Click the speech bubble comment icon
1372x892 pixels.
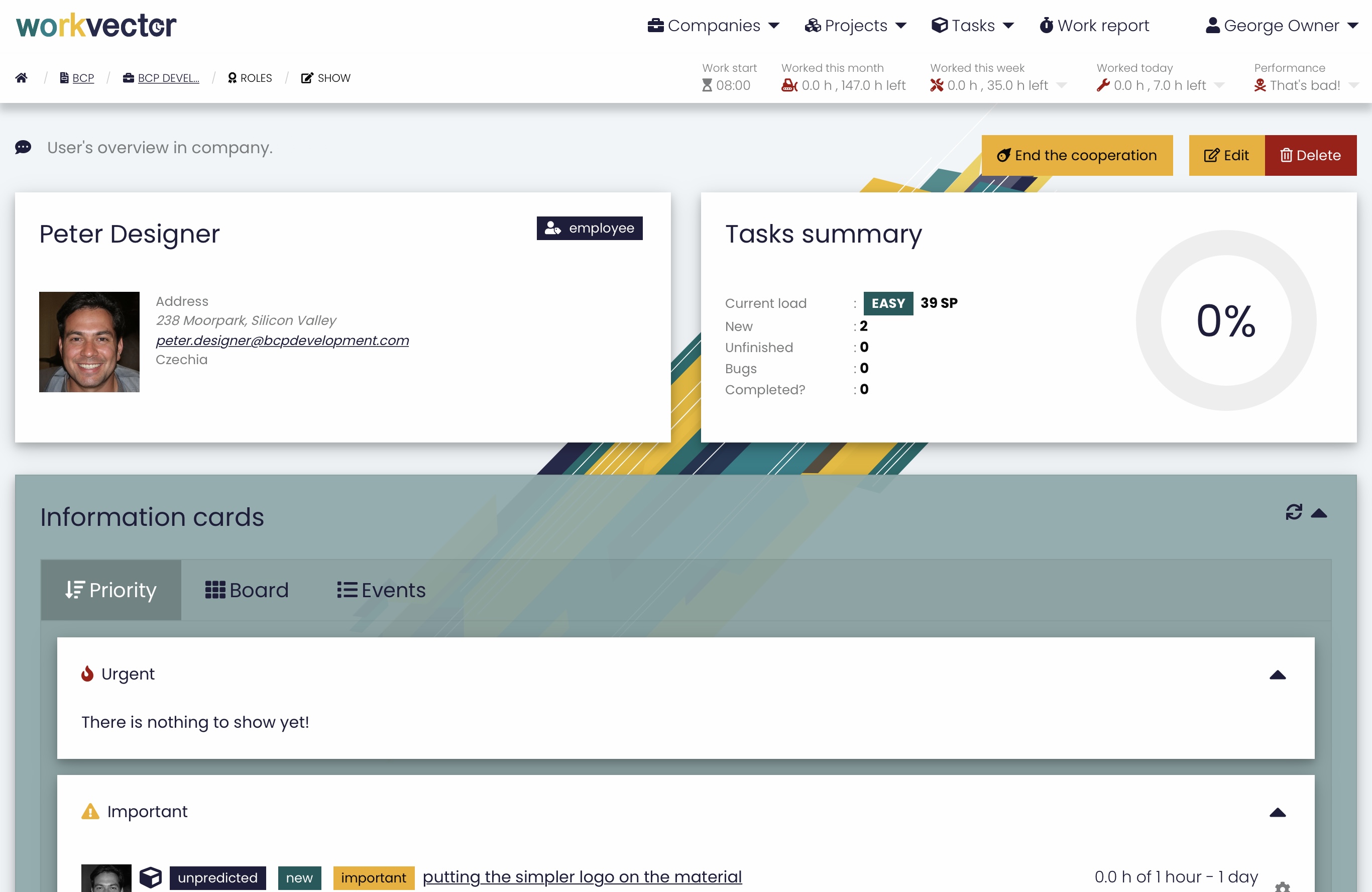(x=23, y=148)
